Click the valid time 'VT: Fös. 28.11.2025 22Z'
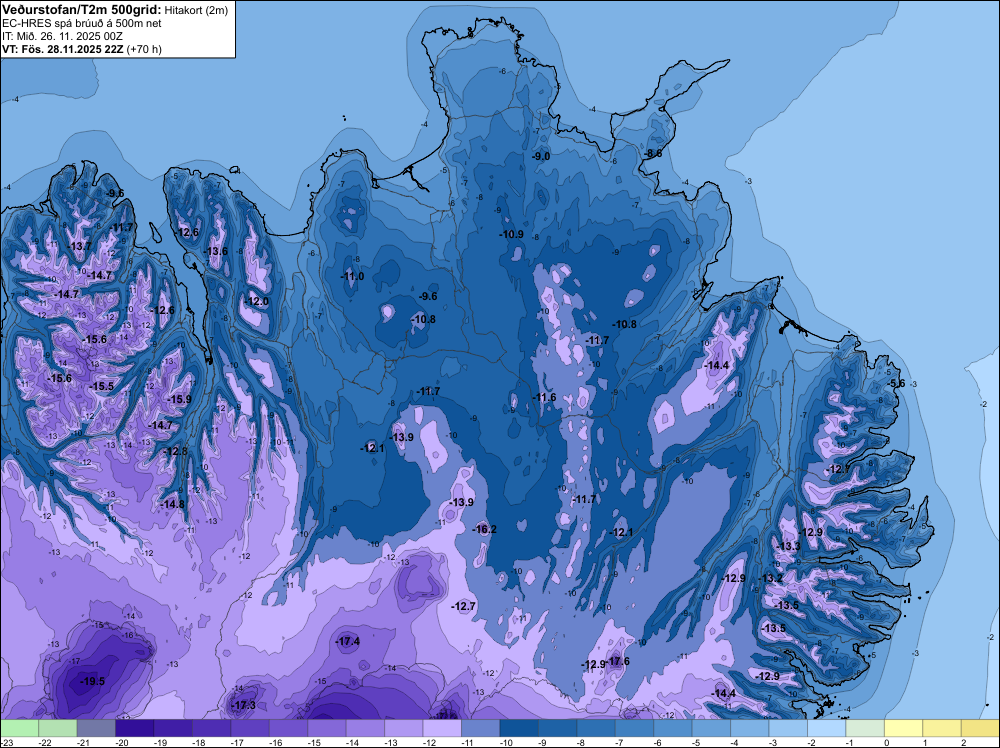The width and height of the screenshot is (1000, 748). pyautogui.click(x=63, y=48)
